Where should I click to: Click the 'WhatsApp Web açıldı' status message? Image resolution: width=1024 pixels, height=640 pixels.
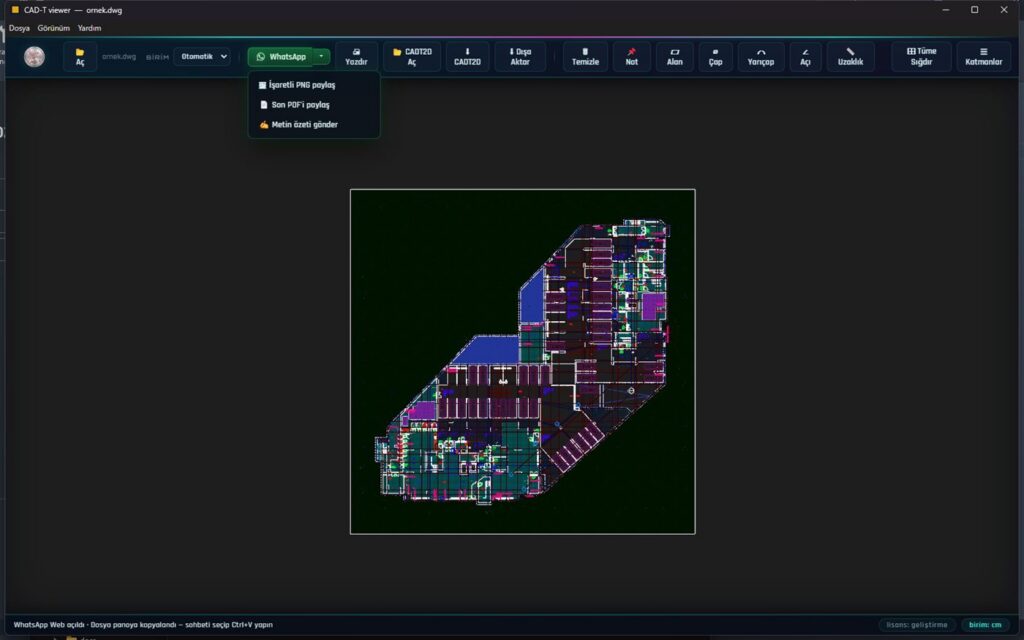pos(143,625)
